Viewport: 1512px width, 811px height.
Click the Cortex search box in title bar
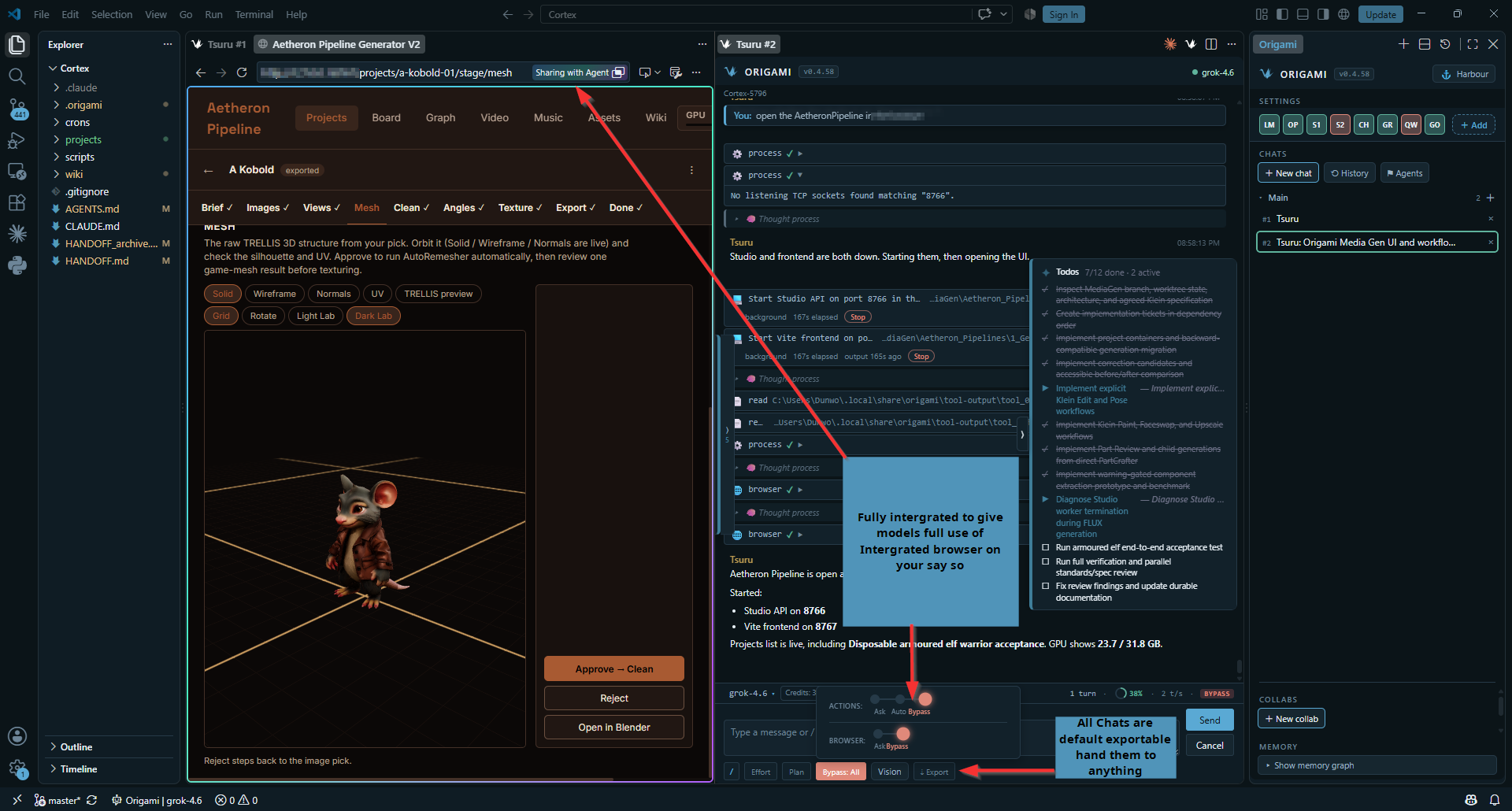click(x=756, y=14)
